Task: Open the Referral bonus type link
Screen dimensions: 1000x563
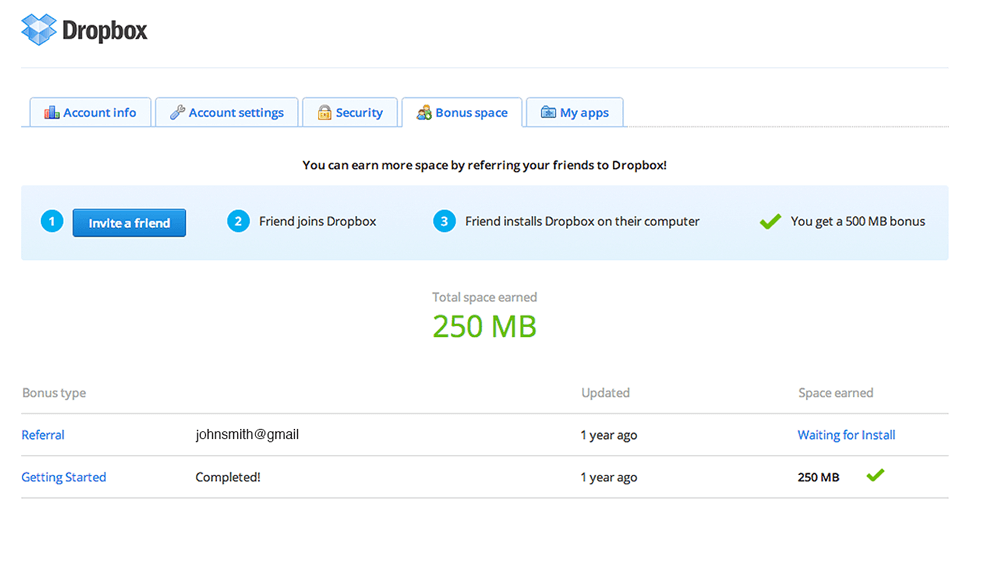Action: 43,435
